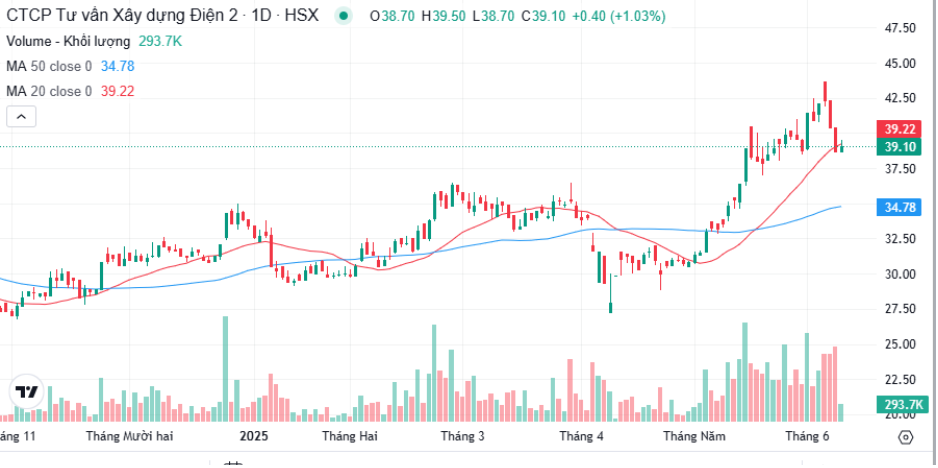The width and height of the screenshot is (938, 468).
Task: Select the MA 20 close indicator label
Action: pos(49,92)
